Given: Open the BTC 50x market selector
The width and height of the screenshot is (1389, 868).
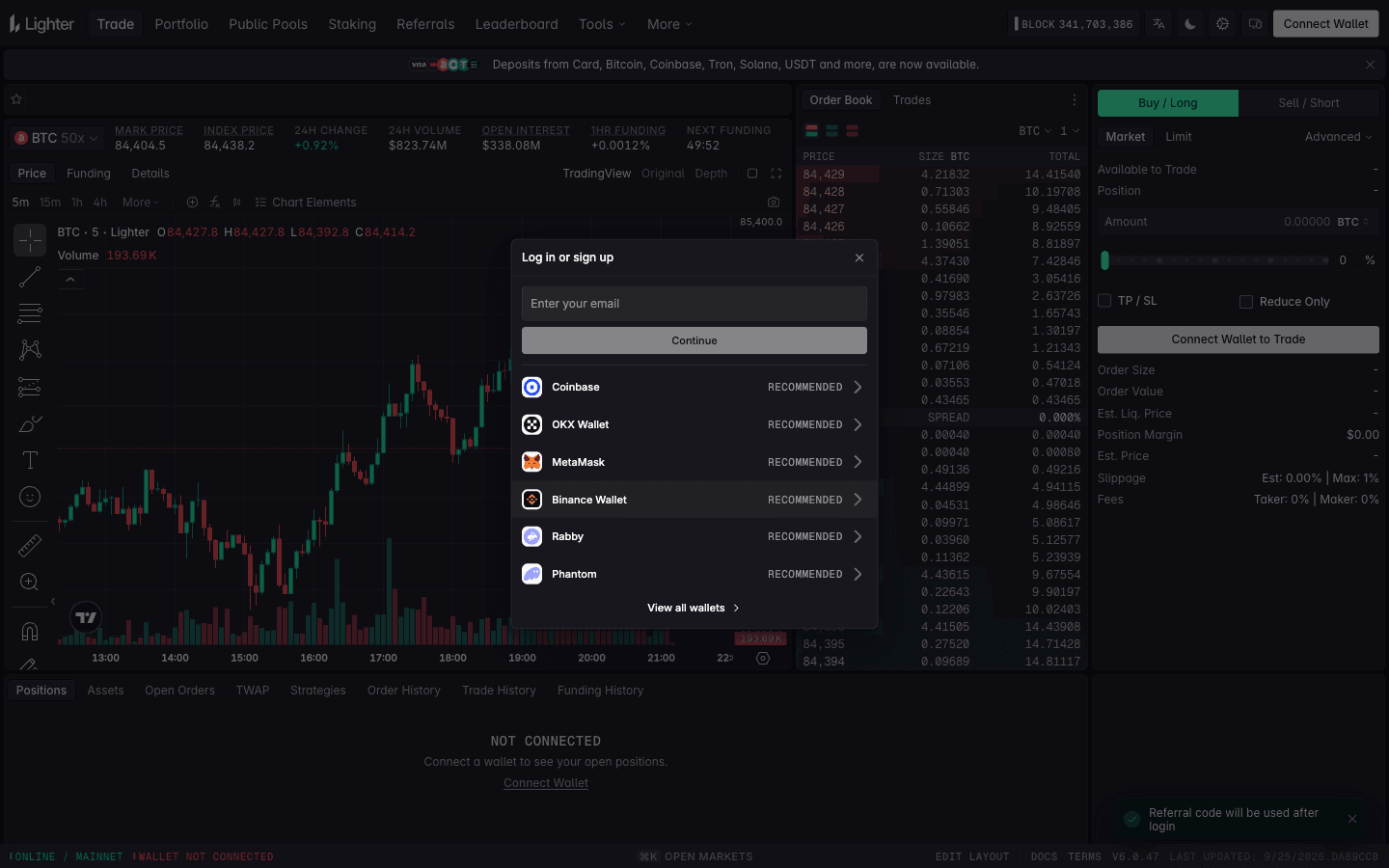Looking at the screenshot, I should (56, 138).
